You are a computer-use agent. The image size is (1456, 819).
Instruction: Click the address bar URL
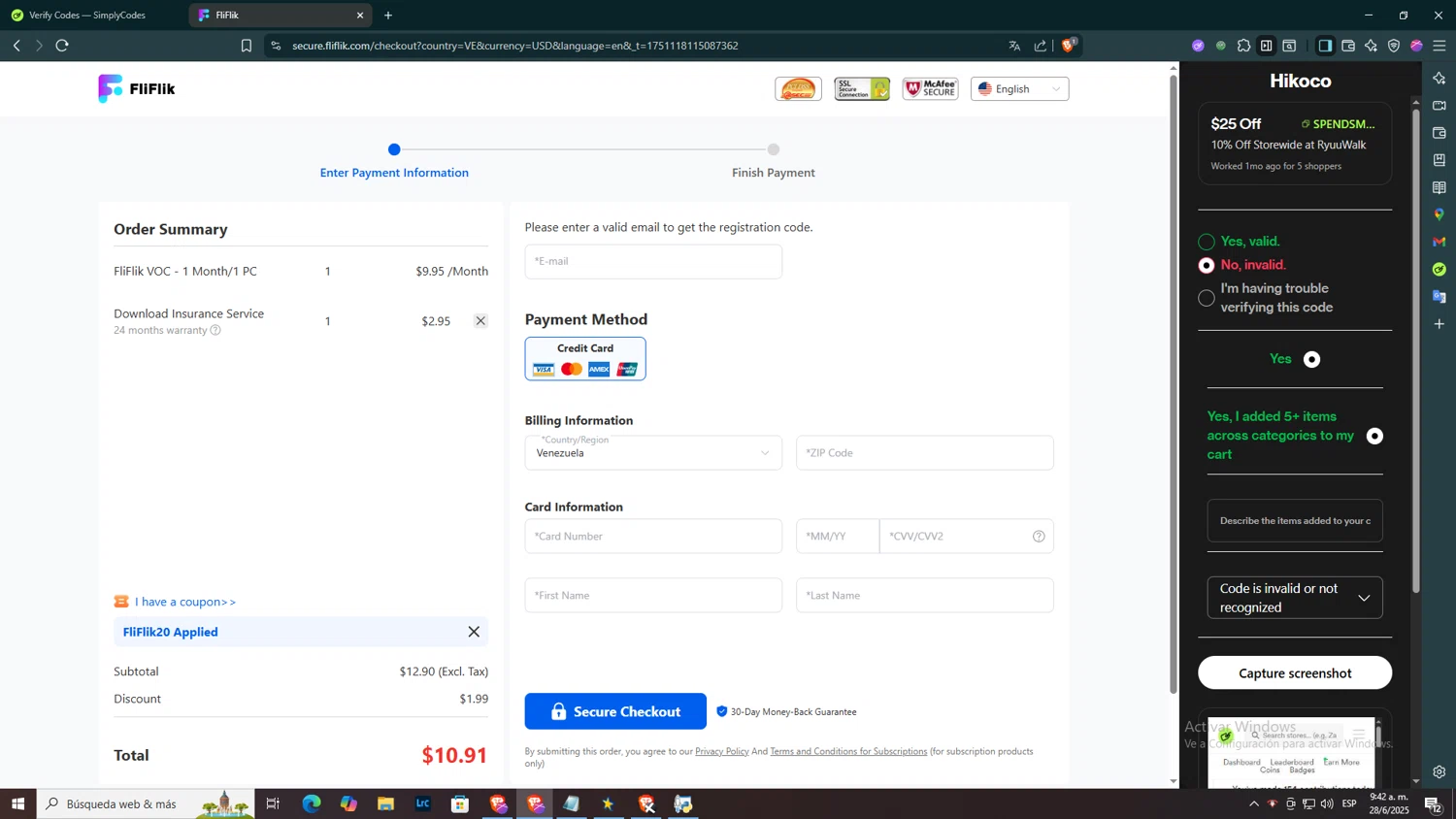click(x=515, y=46)
